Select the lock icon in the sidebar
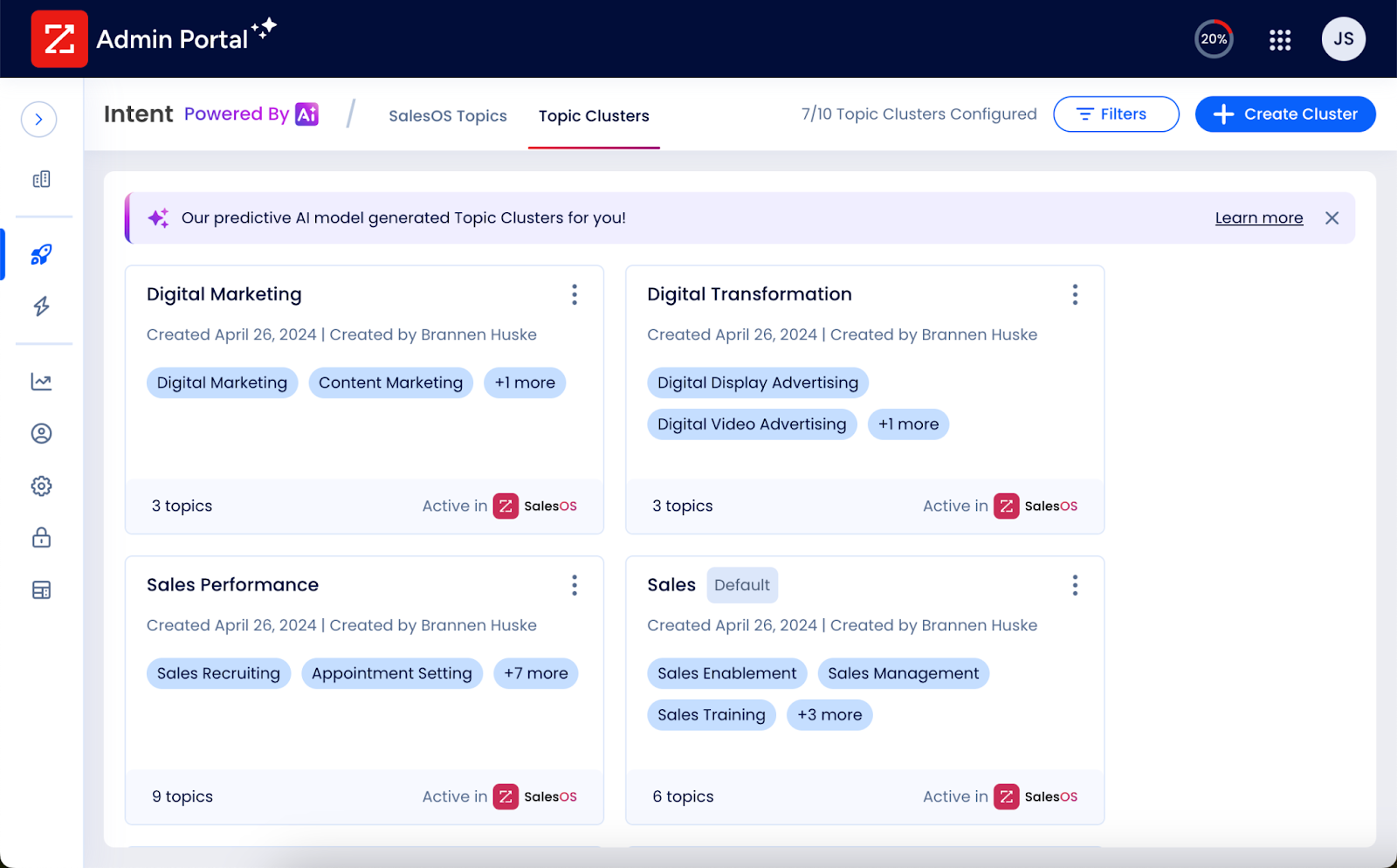 (41, 538)
